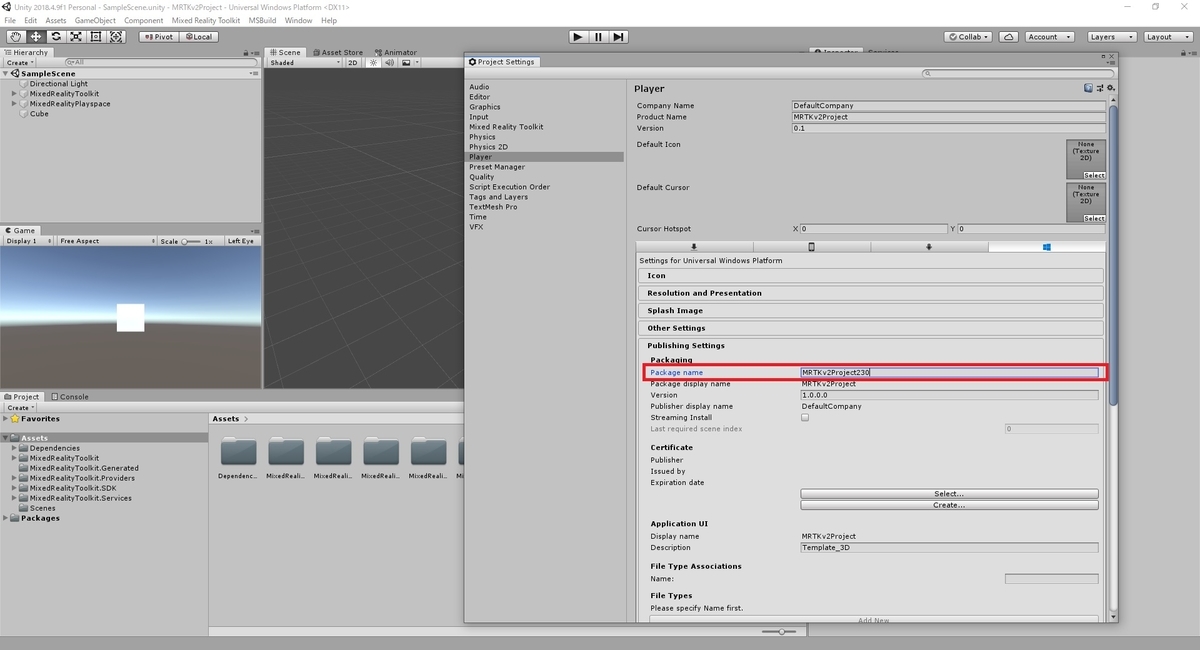Open the Player help book icon
This screenshot has height=650, width=1200.
pyautogui.click(x=1088, y=88)
